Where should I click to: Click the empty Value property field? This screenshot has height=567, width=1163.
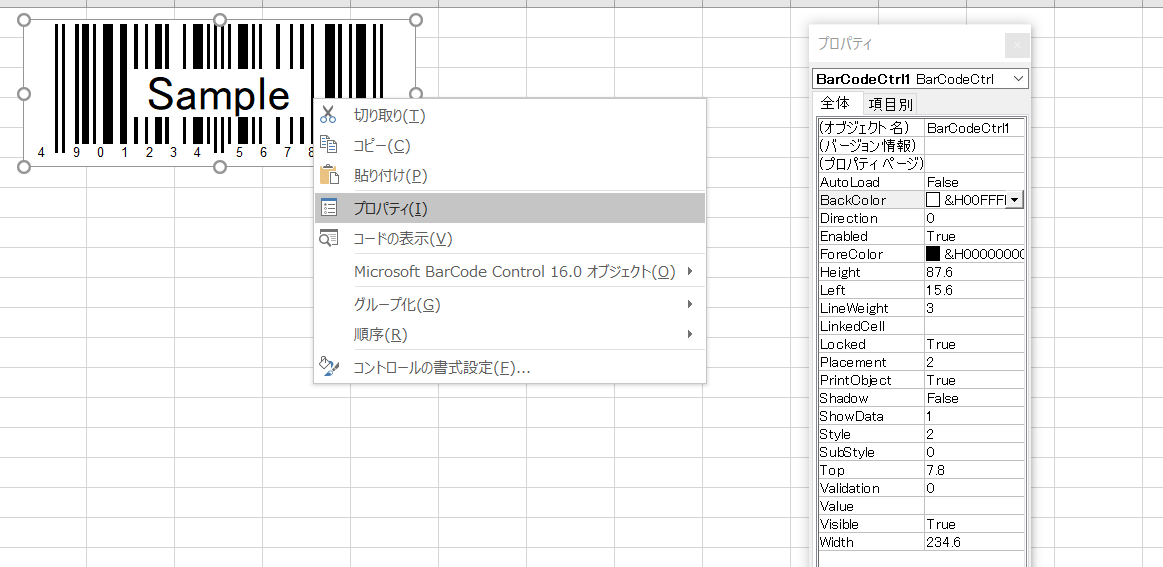(x=974, y=506)
